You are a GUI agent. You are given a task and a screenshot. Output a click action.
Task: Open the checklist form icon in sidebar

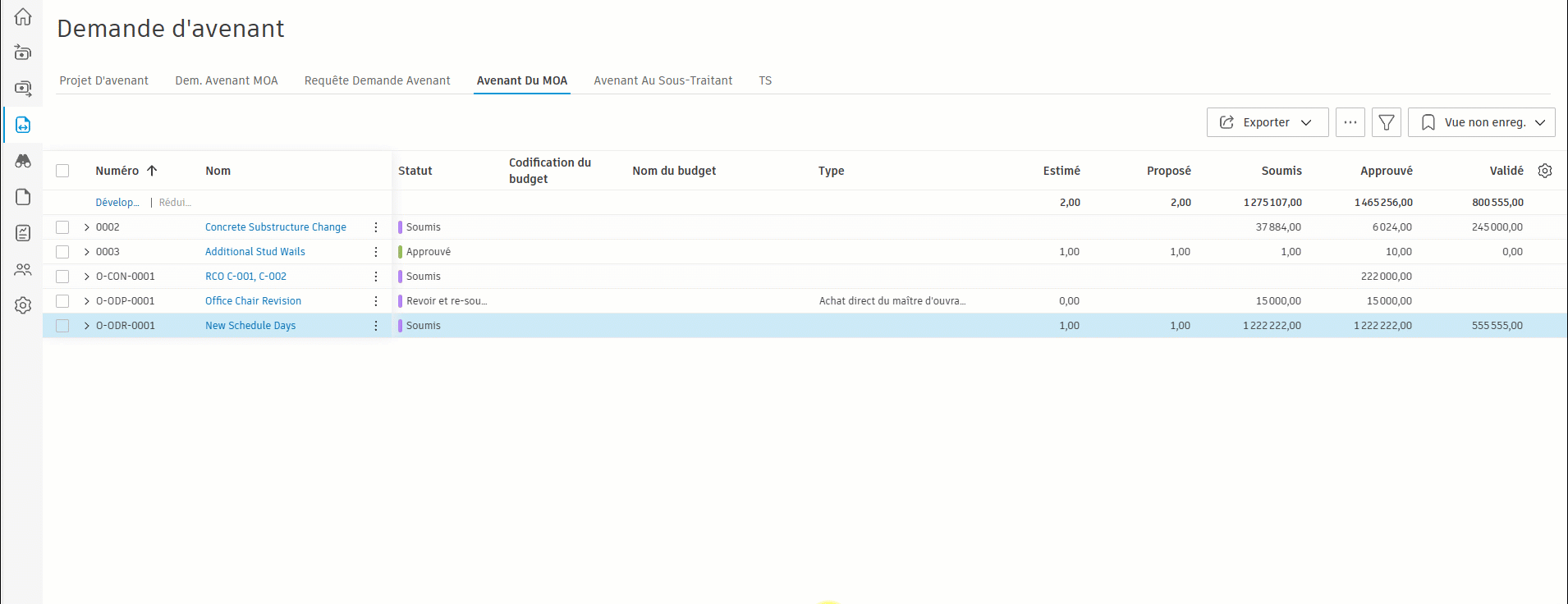point(23,233)
